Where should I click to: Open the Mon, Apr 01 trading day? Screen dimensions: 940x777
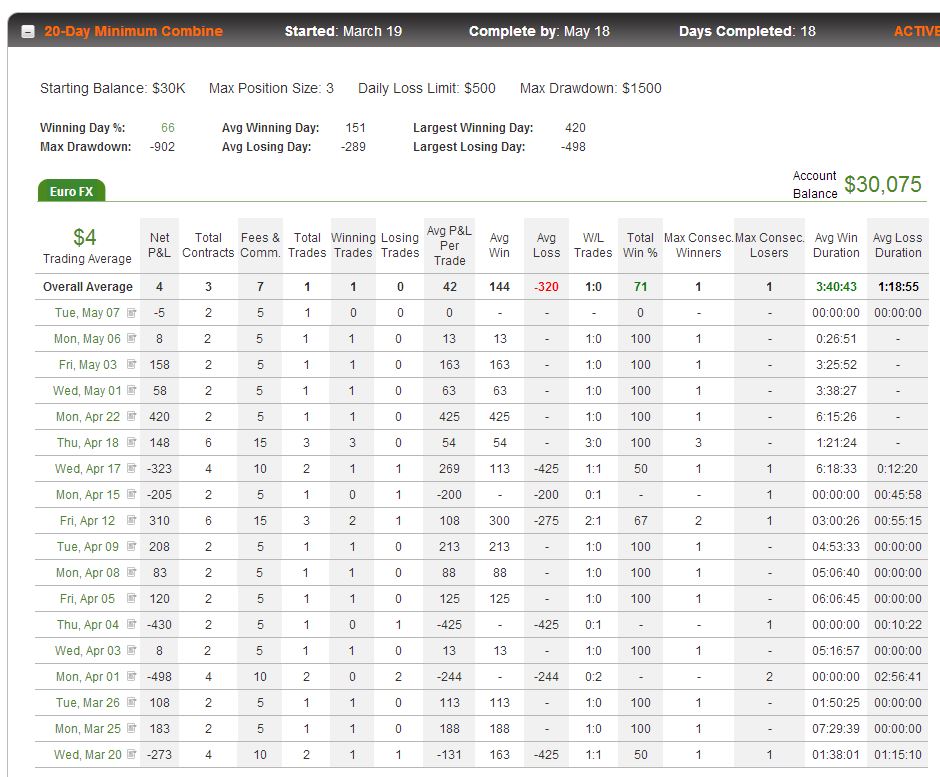[88, 676]
